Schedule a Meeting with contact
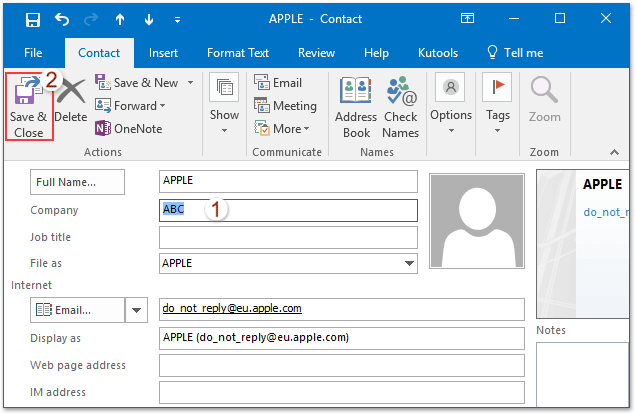Image resolution: width=636 pixels, height=415 pixels. click(286, 105)
